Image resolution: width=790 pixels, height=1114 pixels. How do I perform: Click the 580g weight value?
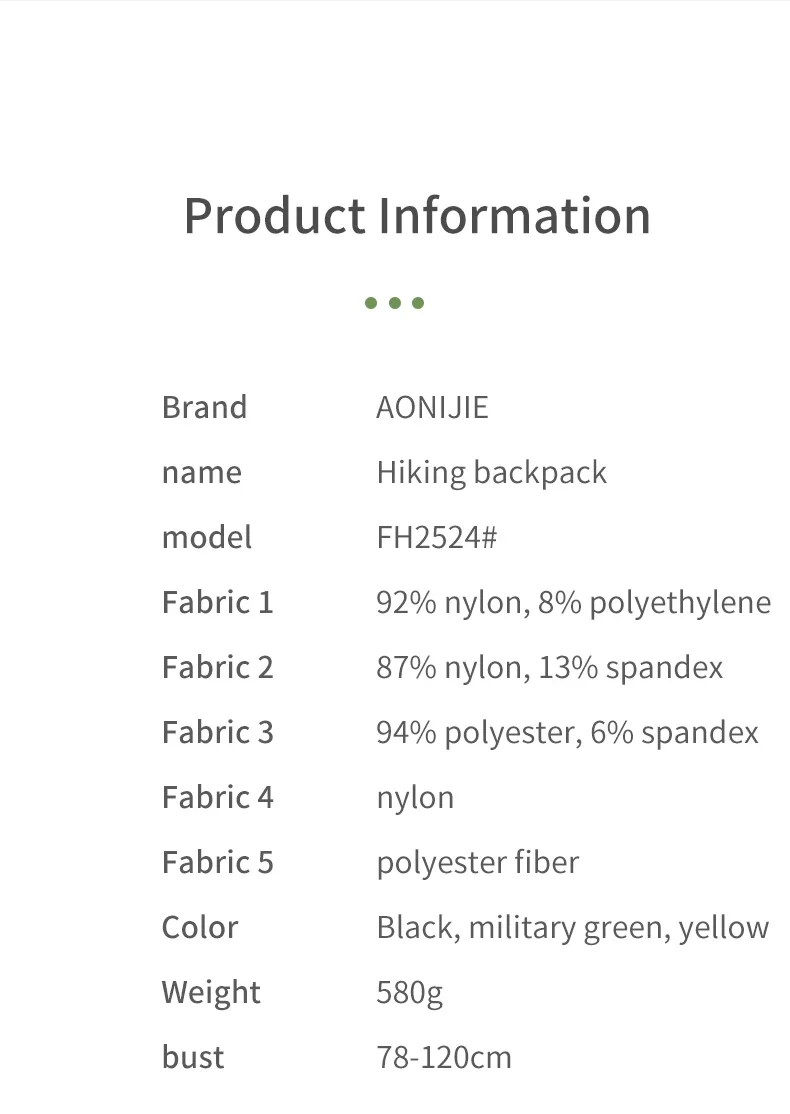click(x=409, y=993)
